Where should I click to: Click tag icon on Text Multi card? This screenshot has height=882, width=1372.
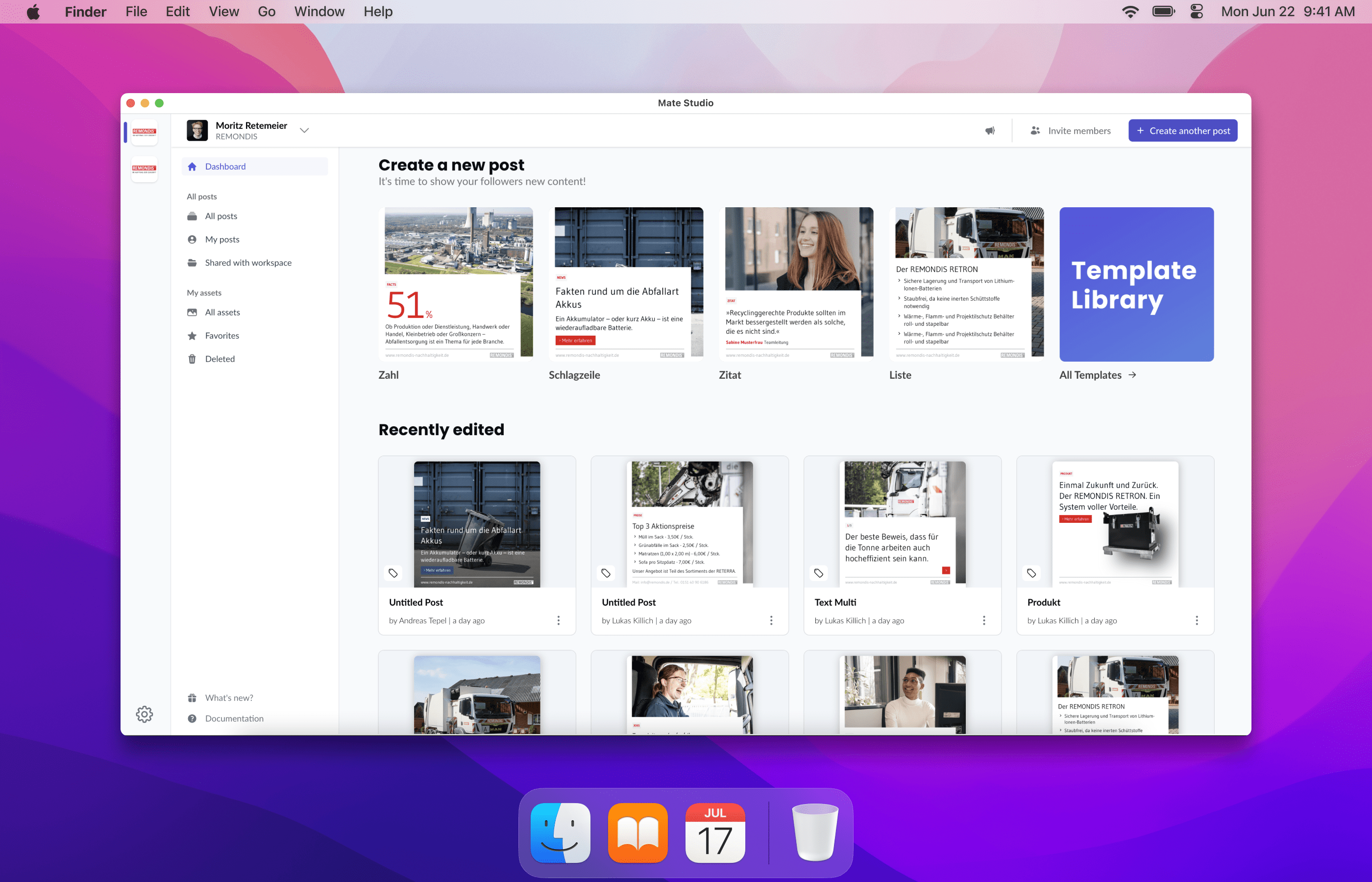tap(818, 573)
